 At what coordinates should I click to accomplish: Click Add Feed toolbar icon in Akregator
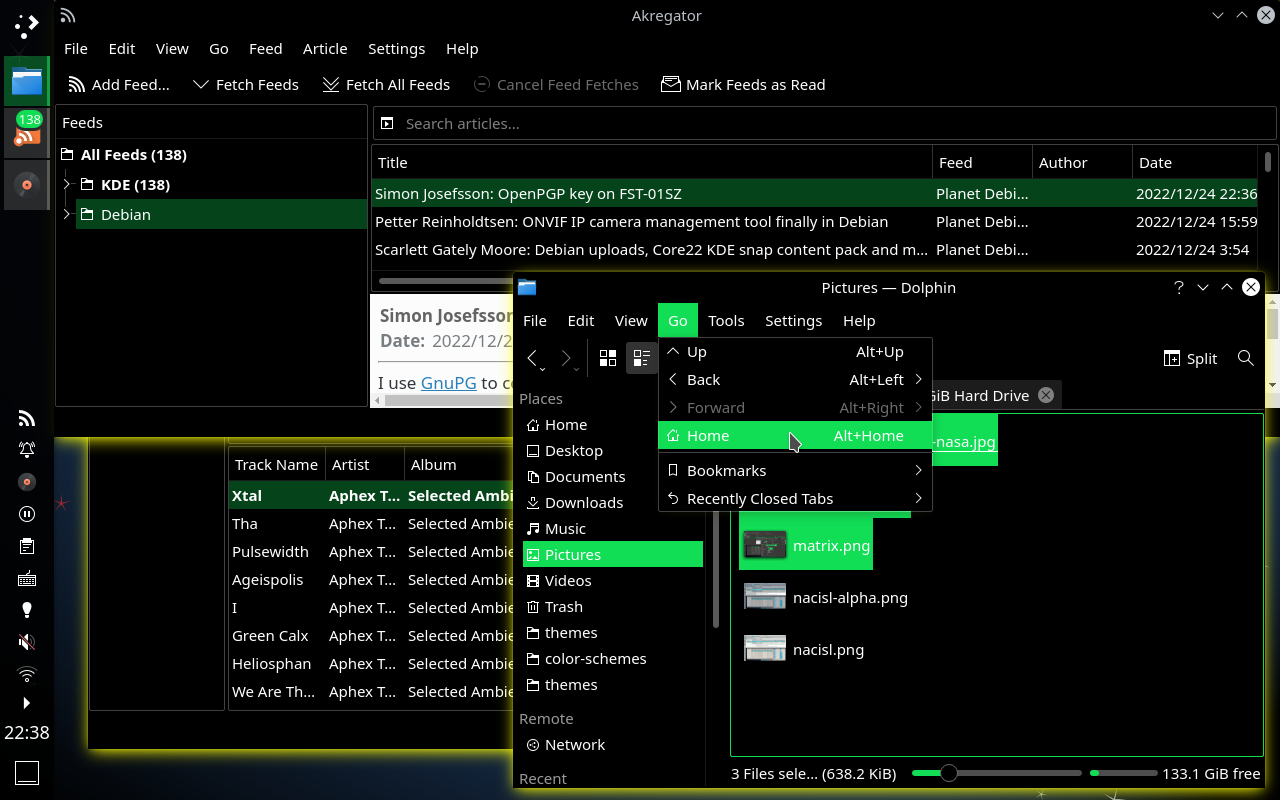[x=76, y=85]
